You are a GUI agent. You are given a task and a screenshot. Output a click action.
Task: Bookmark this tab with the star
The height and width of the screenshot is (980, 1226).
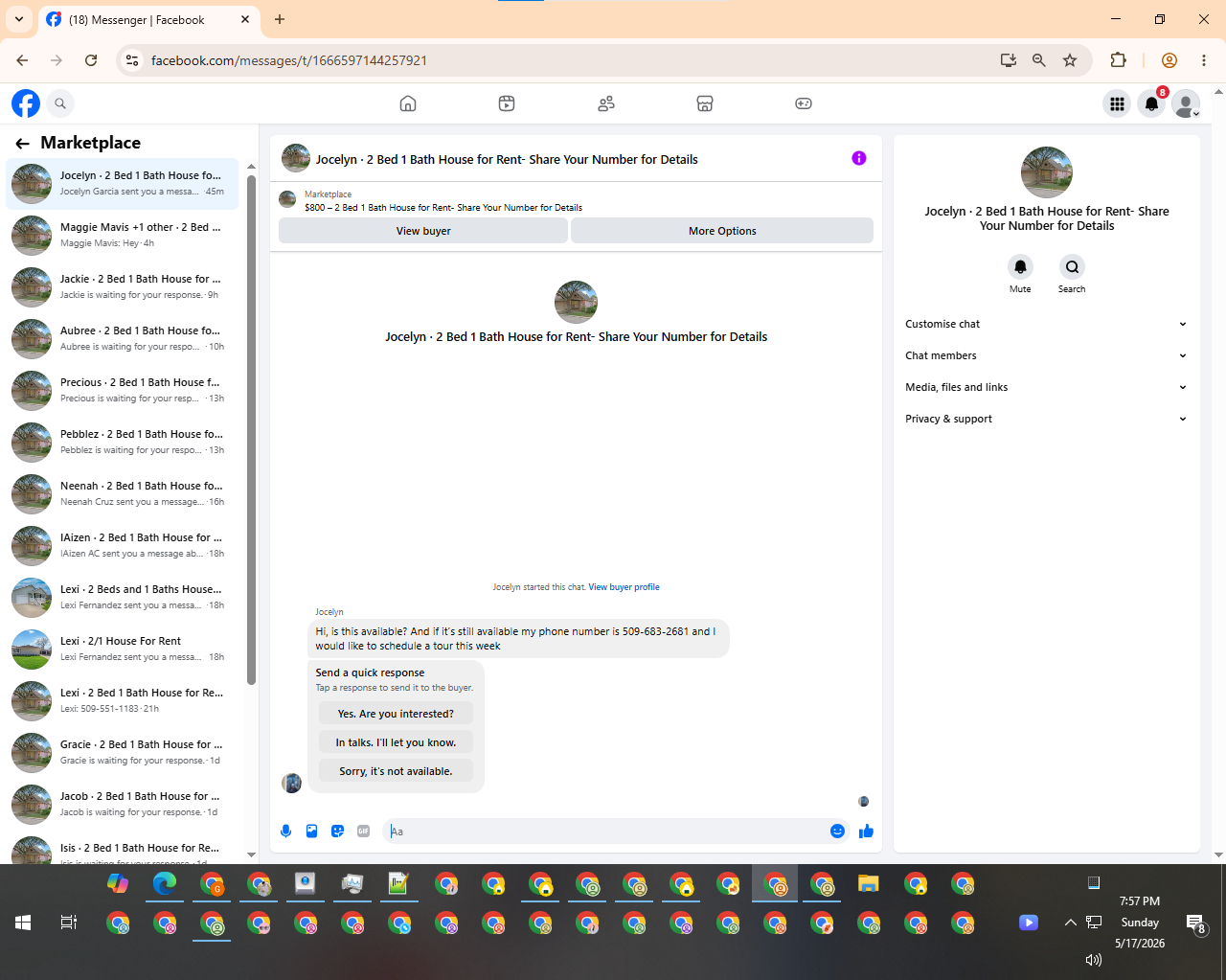(x=1070, y=60)
